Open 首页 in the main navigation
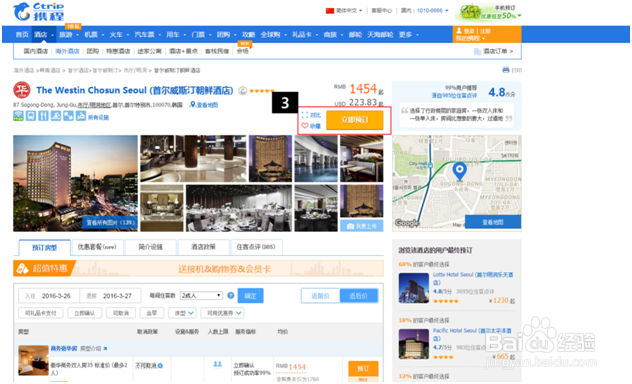Image resolution: width=632 pixels, height=384 pixels. point(22,35)
